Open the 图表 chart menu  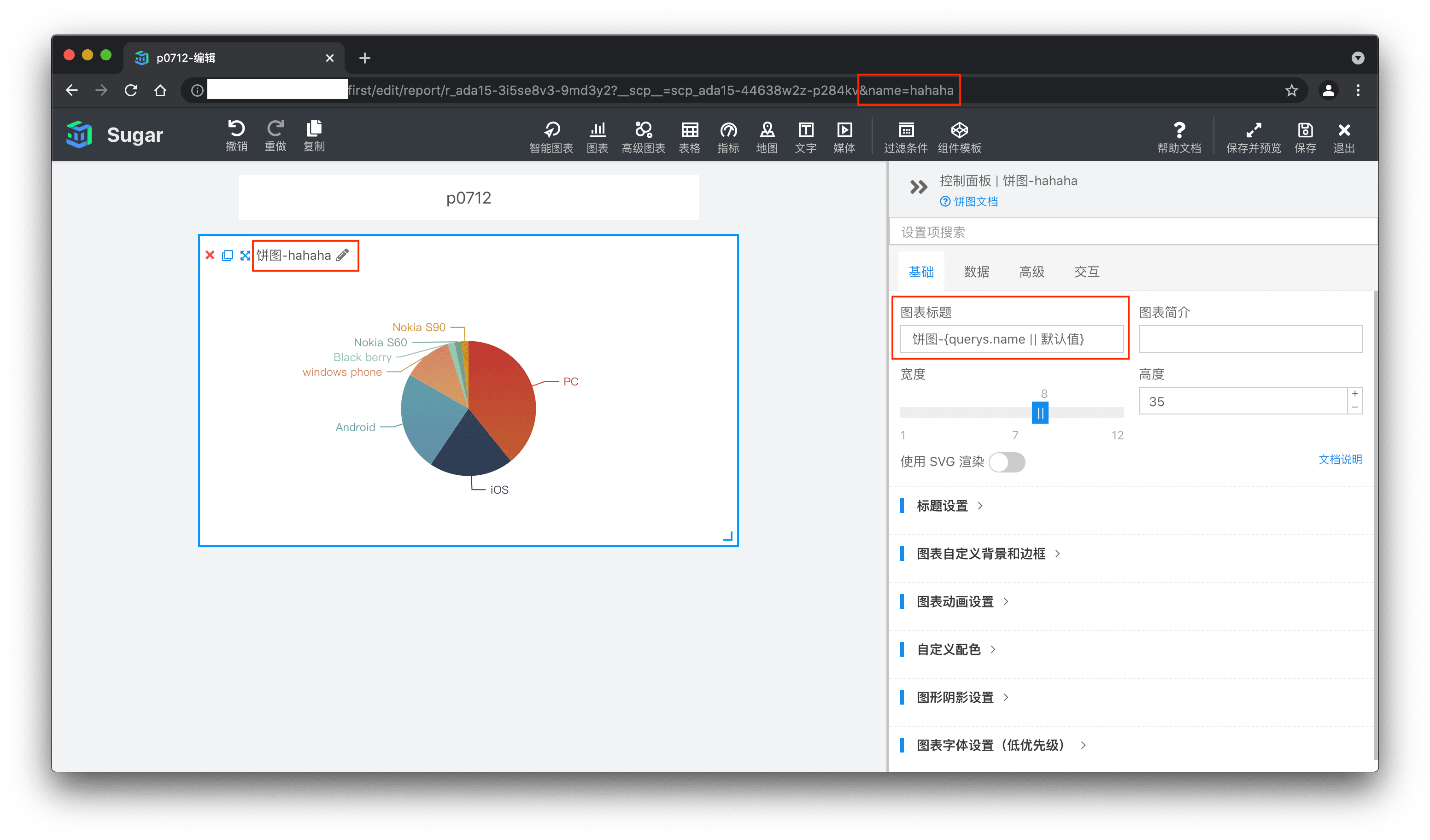tap(597, 137)
